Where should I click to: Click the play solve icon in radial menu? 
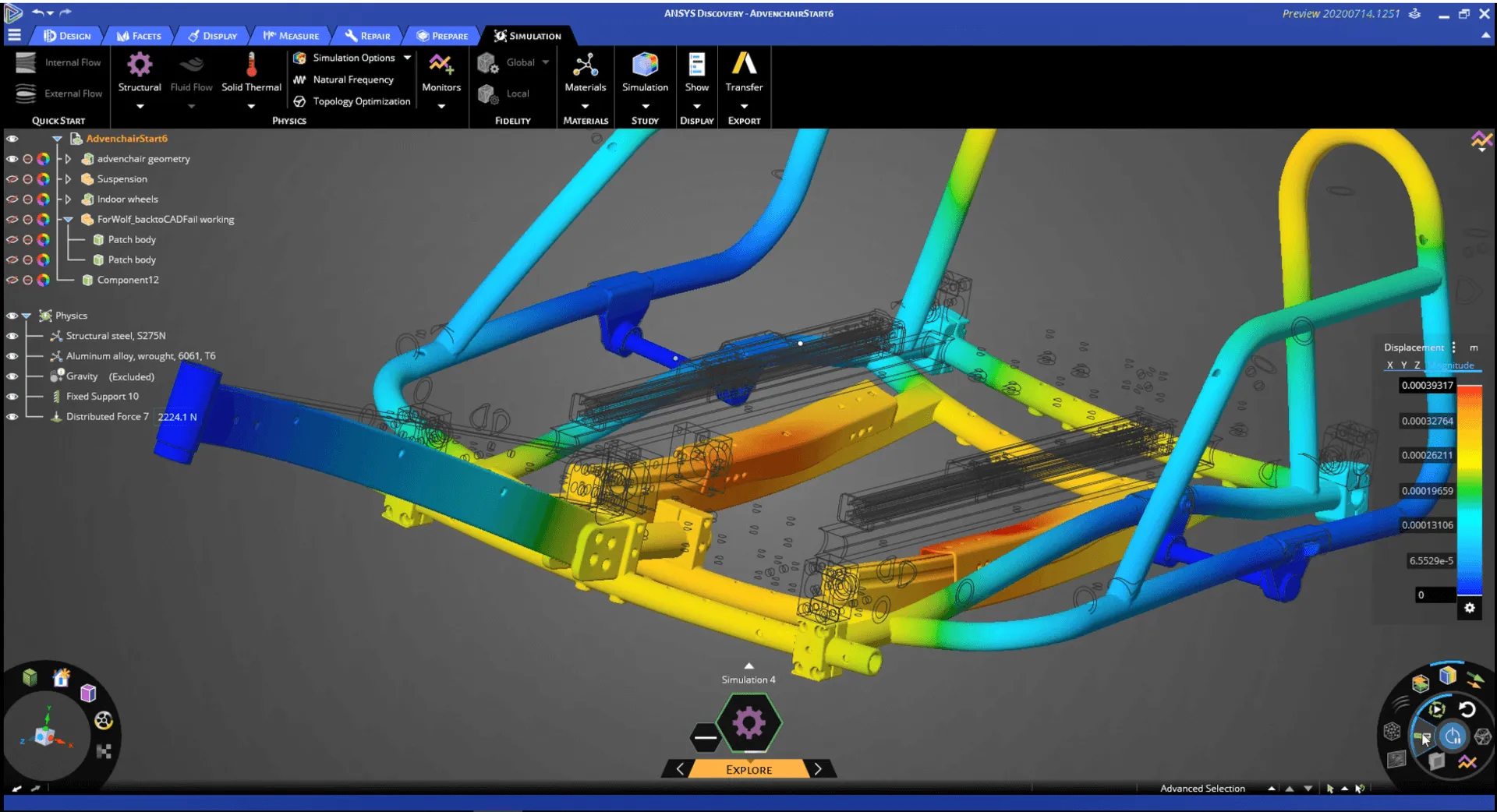tap(1436, 710)
